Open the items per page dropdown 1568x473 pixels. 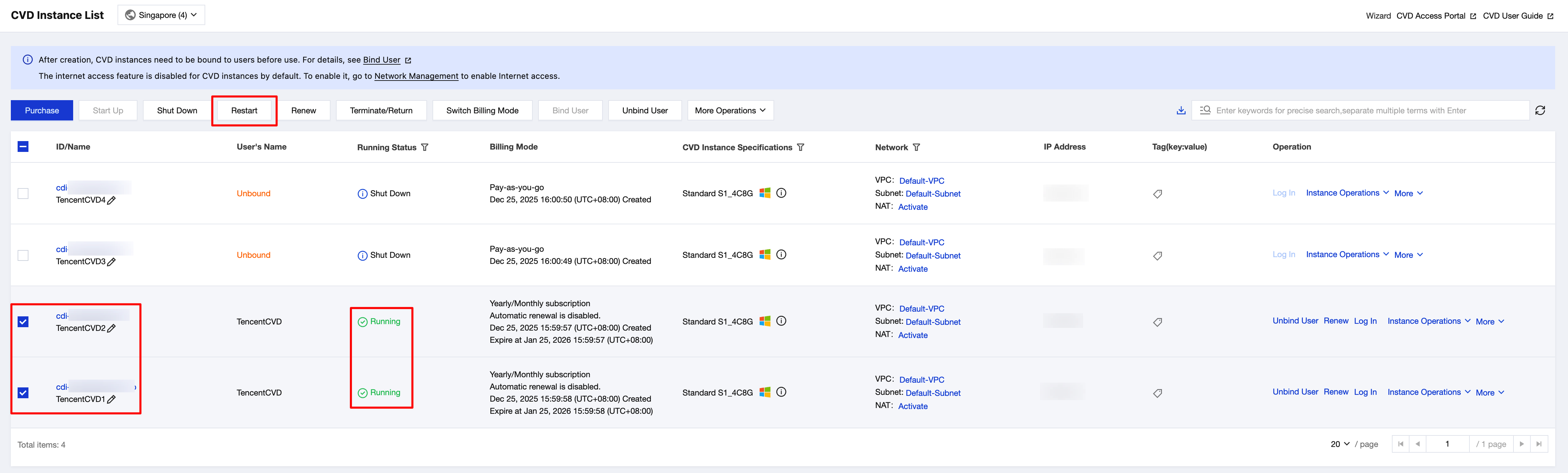coord(1340,445)
